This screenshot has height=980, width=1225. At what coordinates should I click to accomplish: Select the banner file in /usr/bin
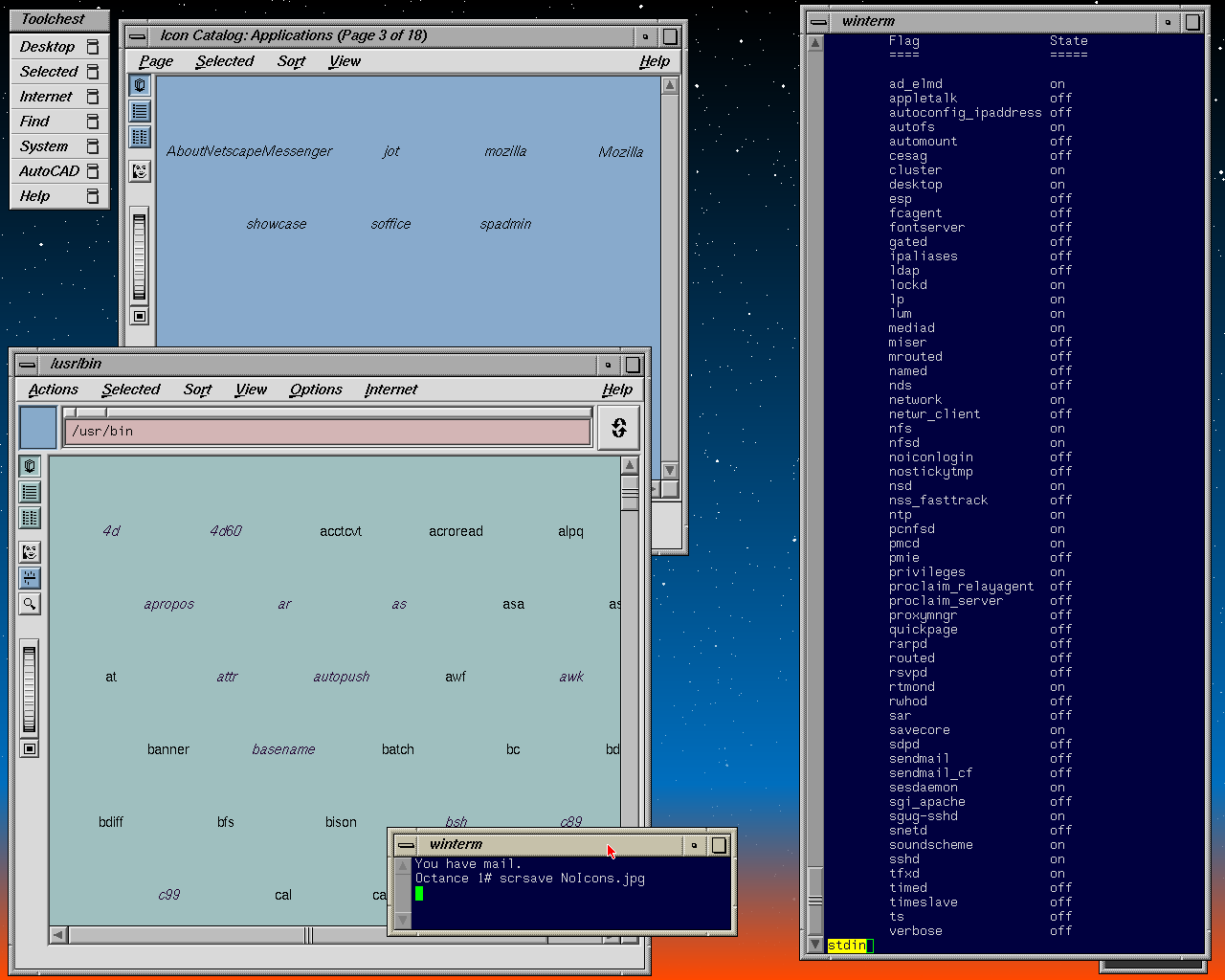click(168, 749)
